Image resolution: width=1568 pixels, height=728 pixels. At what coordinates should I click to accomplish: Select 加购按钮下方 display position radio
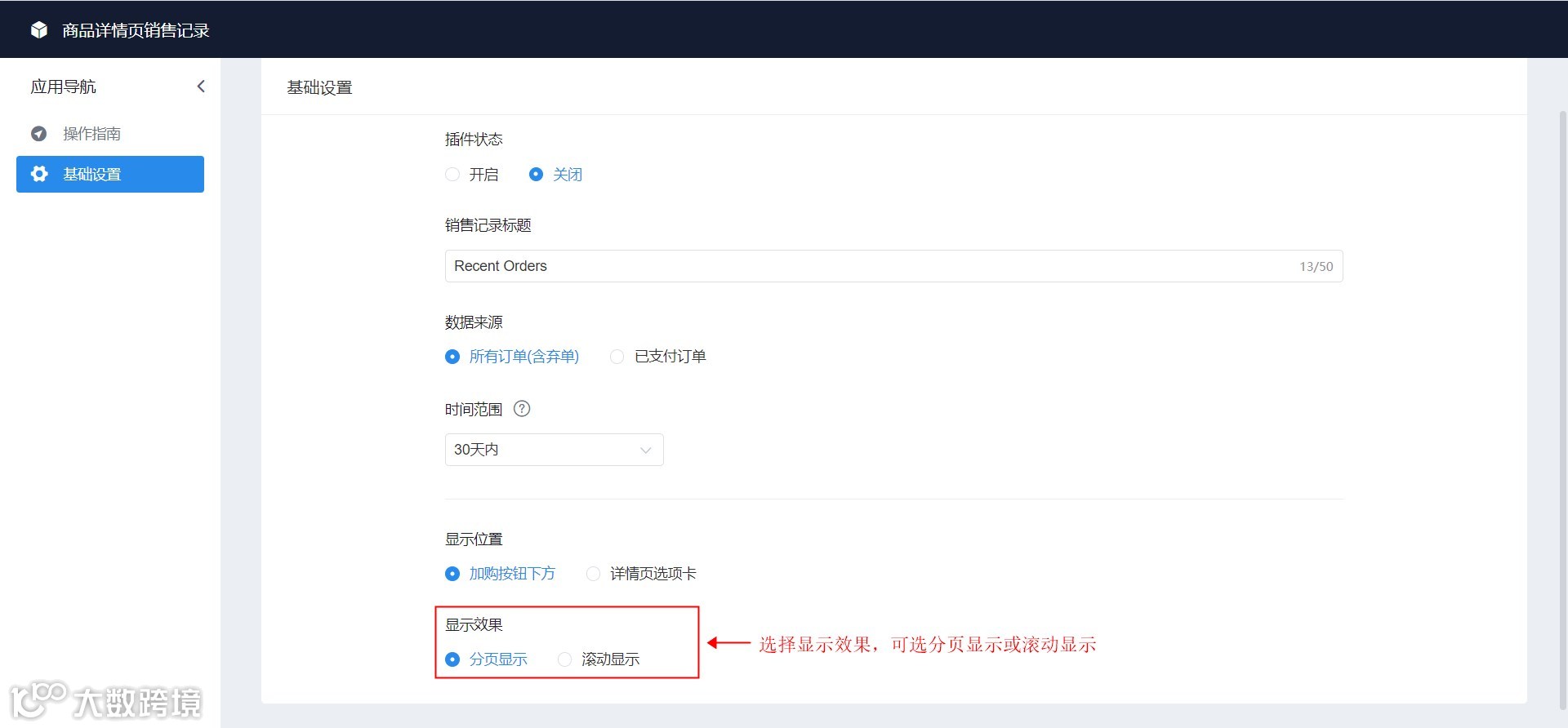coord(452,574)
